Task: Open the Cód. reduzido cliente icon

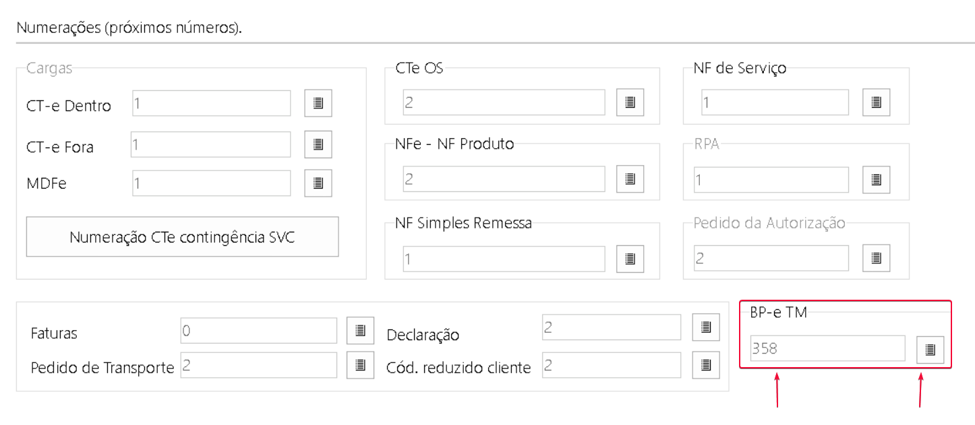Action: (x=706, y=365)
